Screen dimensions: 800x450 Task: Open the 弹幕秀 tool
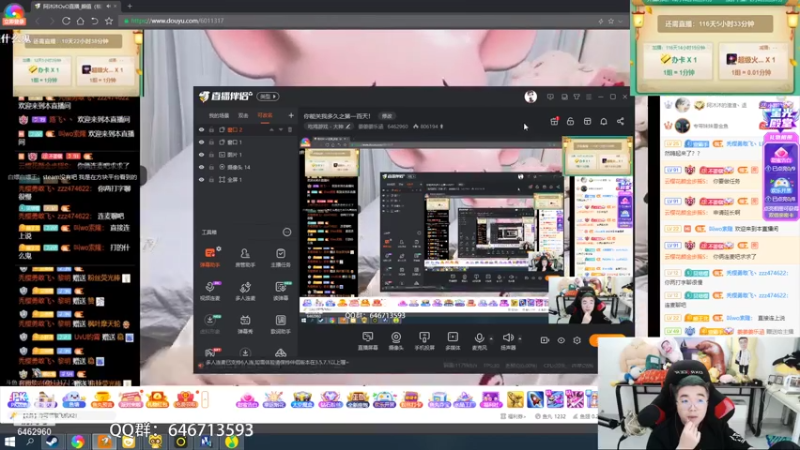pyautogui.click(x=245, y=324)
